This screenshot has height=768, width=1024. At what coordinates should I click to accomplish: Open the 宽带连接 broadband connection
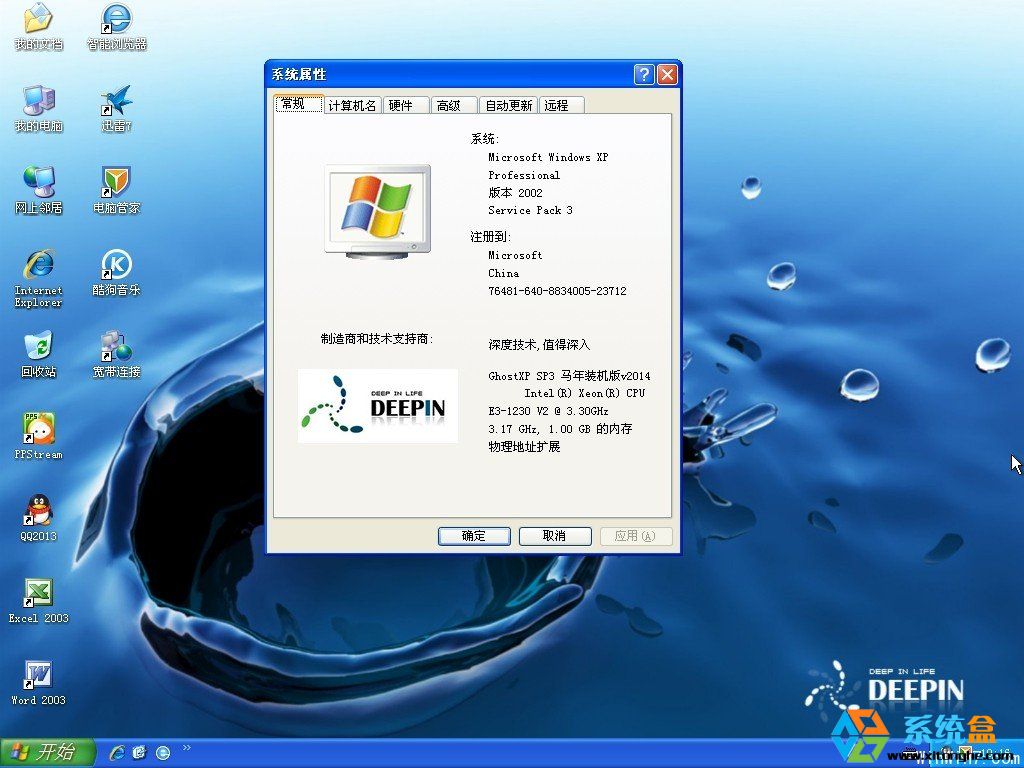point(115,348)
